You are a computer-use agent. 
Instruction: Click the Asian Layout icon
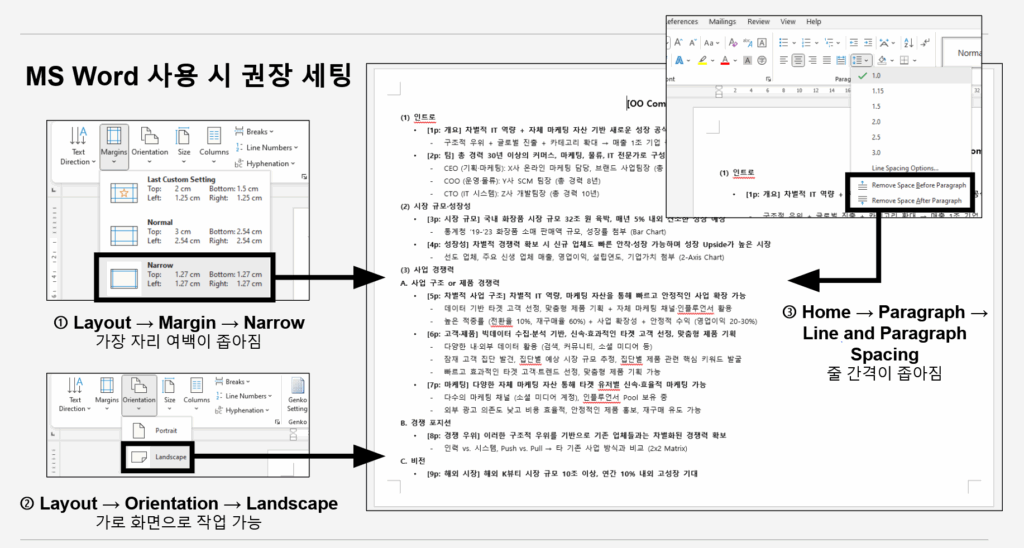[x=884, y=42]
